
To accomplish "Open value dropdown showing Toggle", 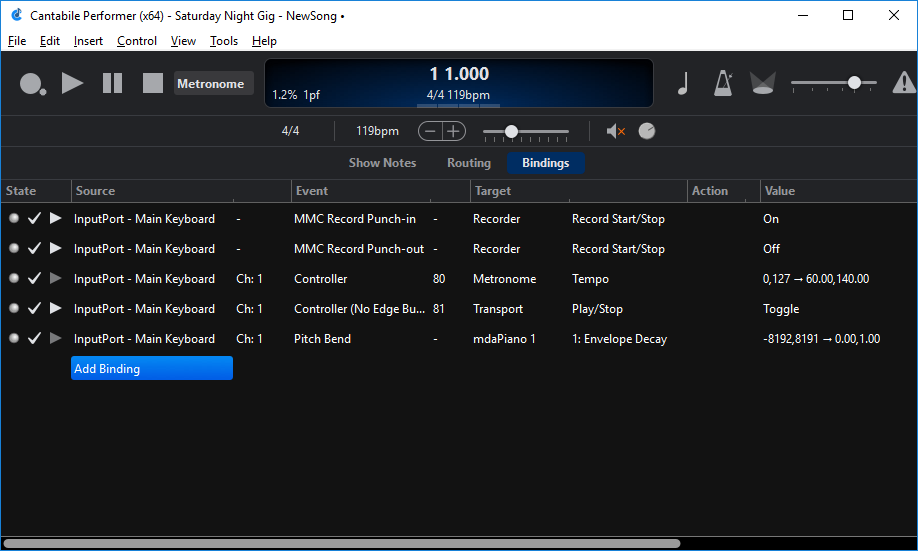I will pos(781,309).
